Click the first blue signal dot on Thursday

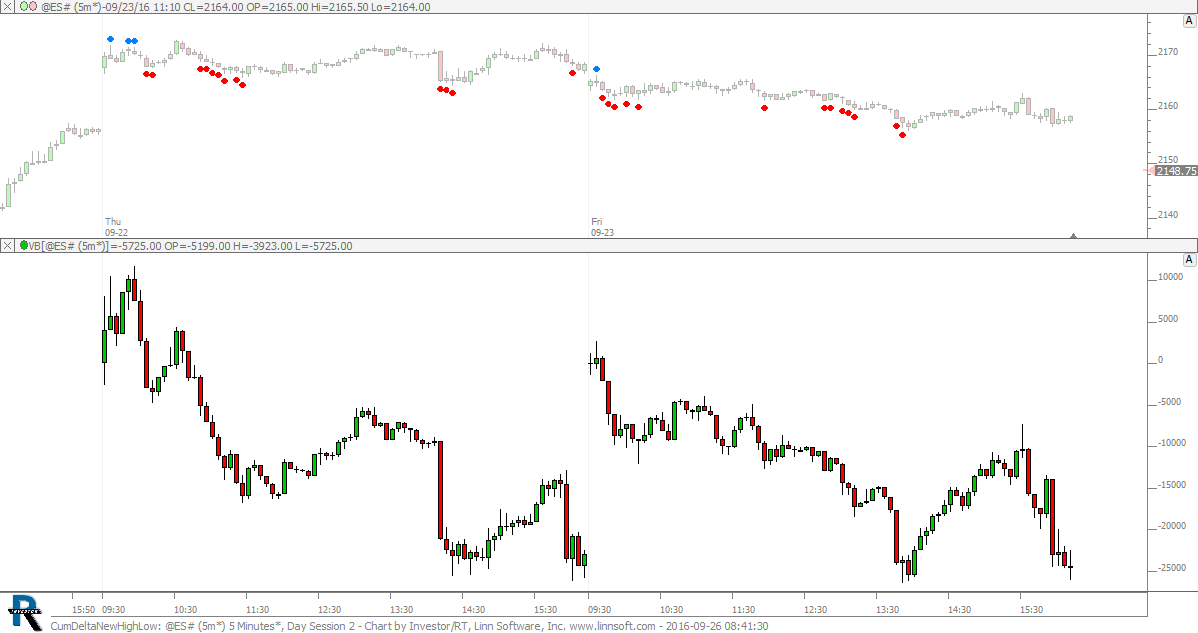point(111,39)
